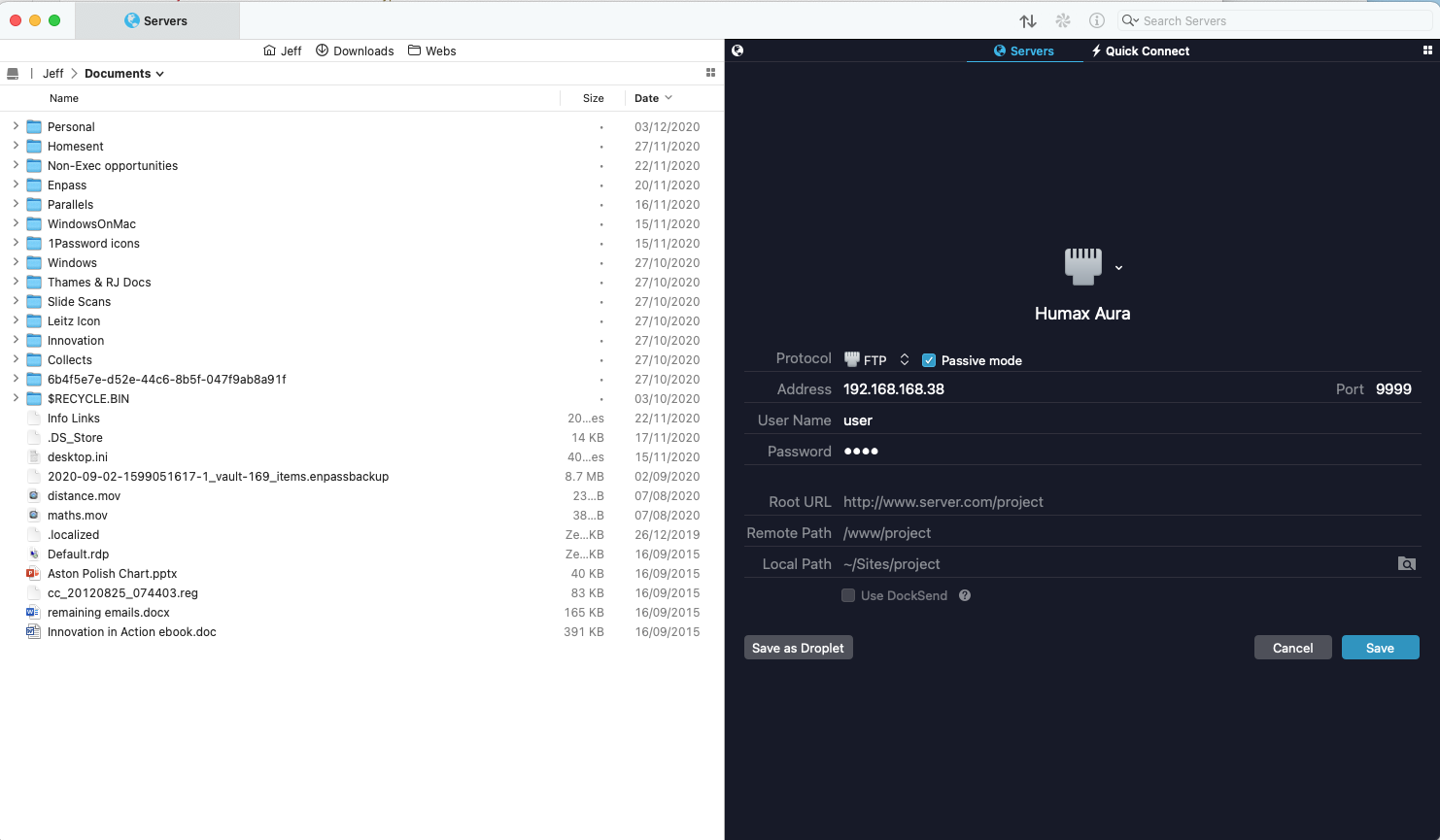Open the Documents path dropdown
The height and width of the screenshot is (840, 1440).
tap(124, 74)
